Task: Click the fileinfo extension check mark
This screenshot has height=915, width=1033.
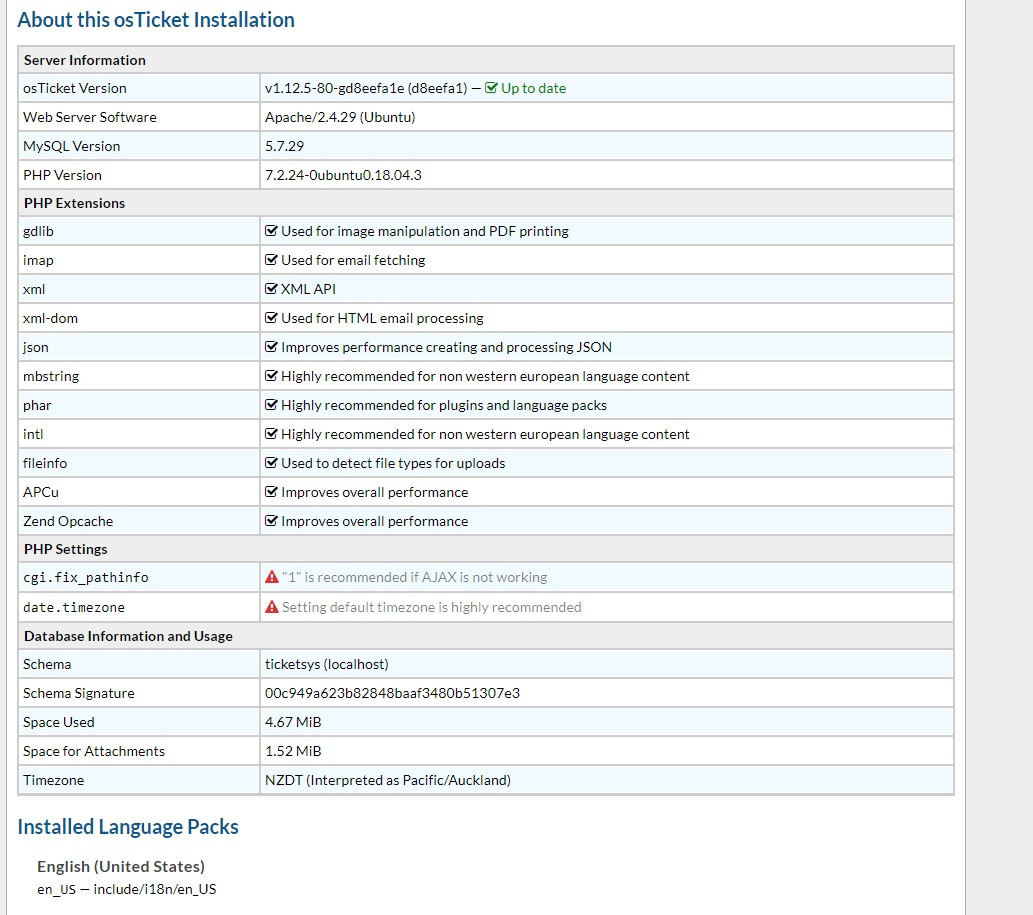Action: coord(271,463)
